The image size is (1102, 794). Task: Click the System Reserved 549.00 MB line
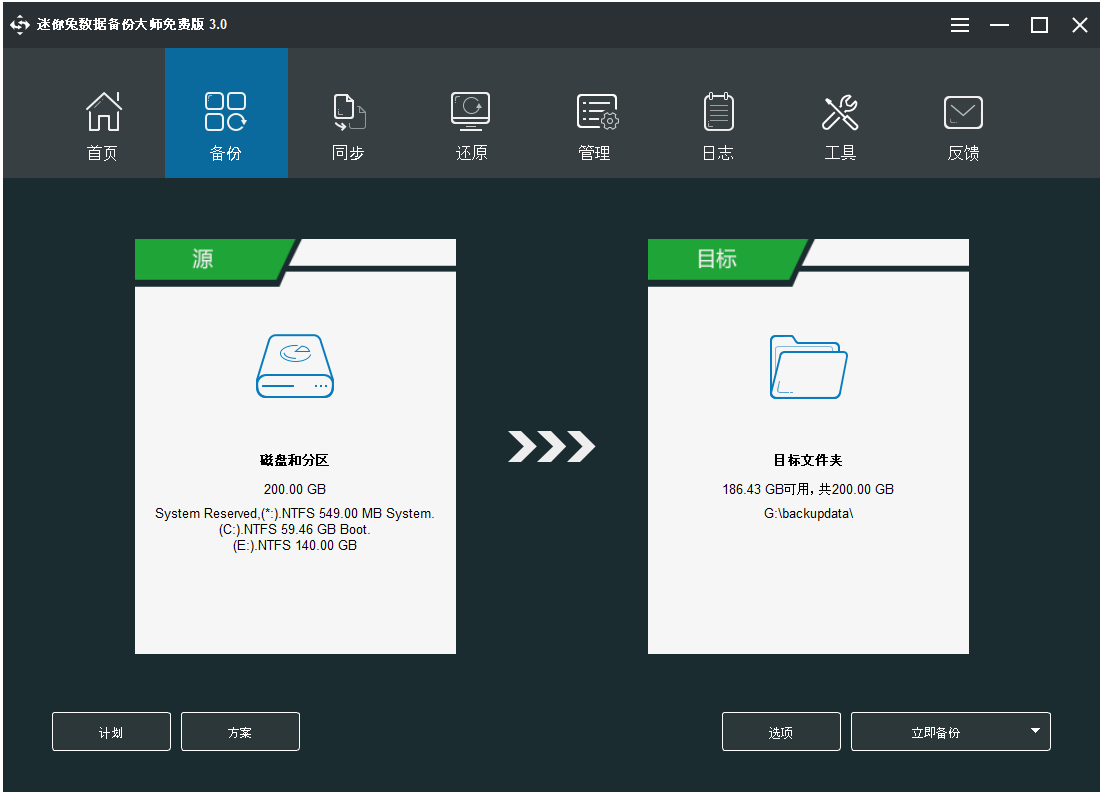(x=295, y=514)
